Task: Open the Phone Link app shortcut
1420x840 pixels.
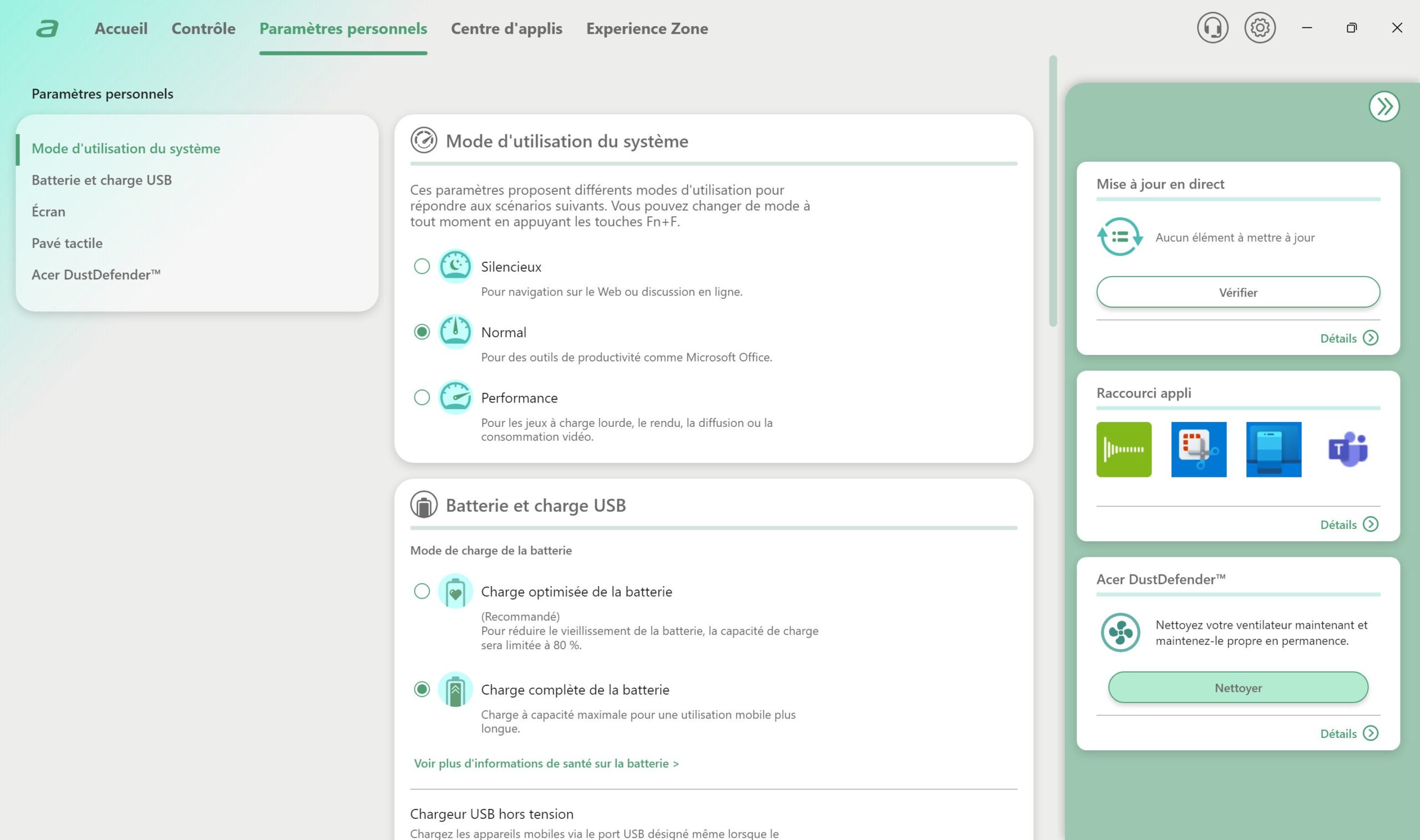Action: [x=1274, y=450]
